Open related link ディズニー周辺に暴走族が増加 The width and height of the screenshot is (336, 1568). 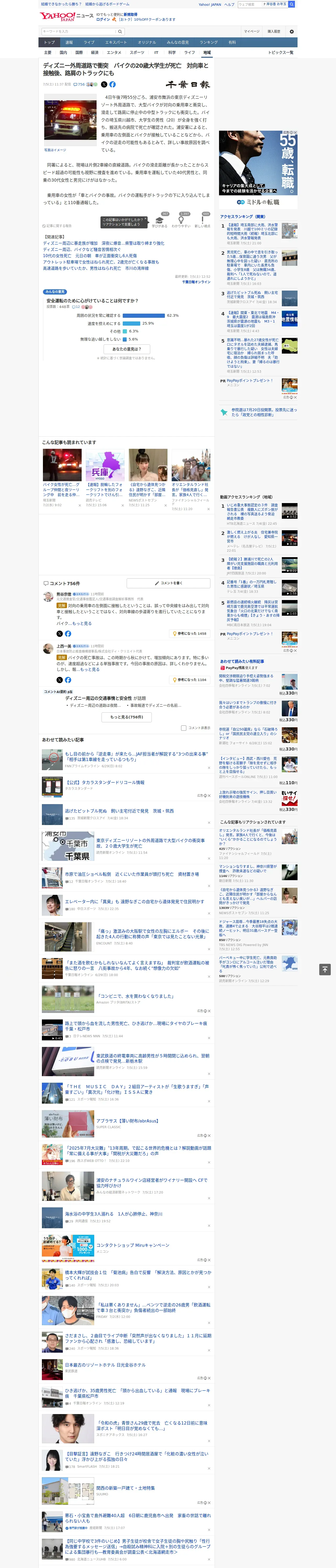[x=104, y=244]
